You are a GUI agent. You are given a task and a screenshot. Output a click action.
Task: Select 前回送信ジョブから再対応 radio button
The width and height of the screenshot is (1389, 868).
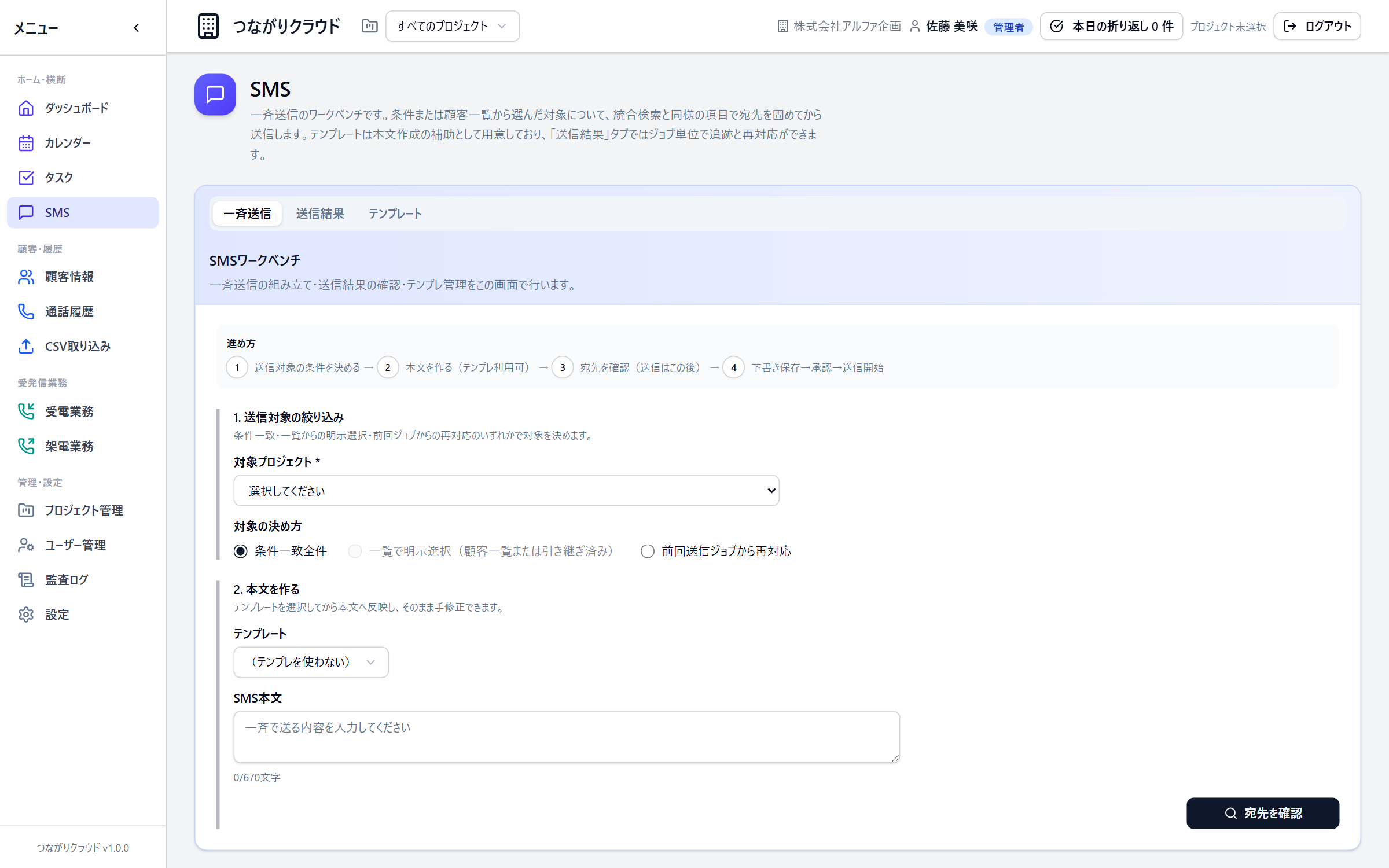[x=648, y=551]
